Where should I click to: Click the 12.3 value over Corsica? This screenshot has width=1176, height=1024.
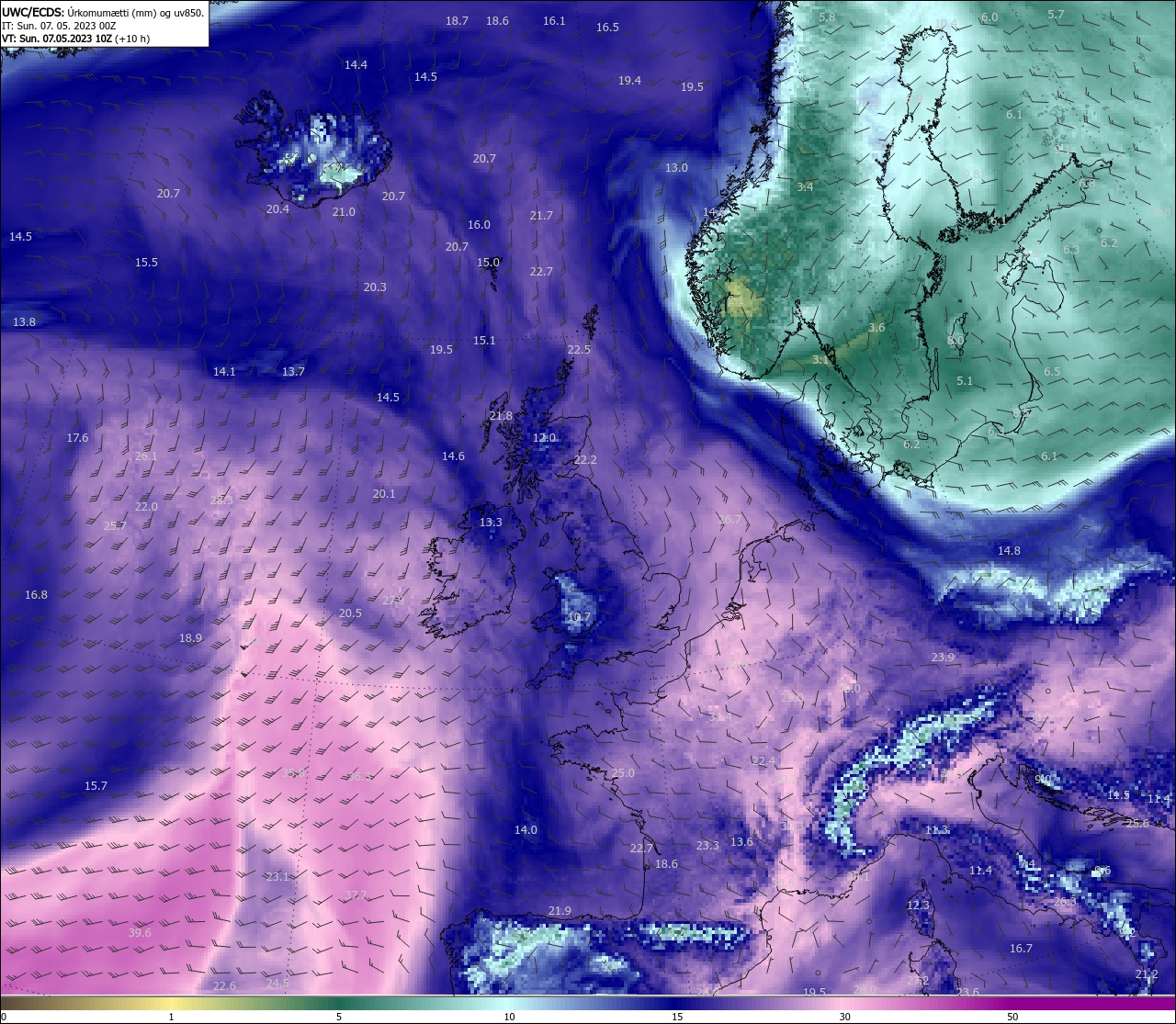click(x=918, y=906)
